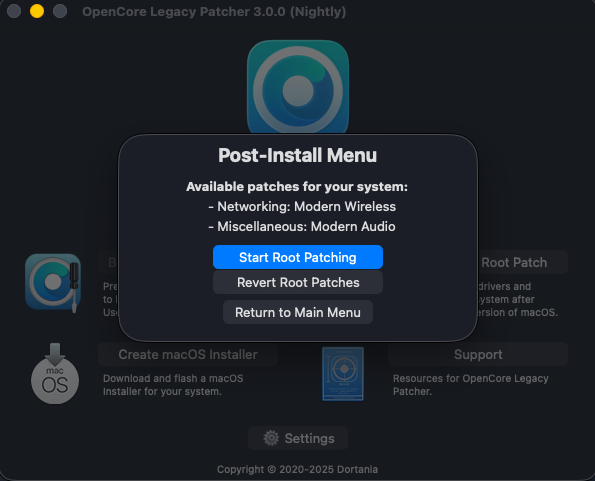Click the Support blueprint book icon
595x481 pixels.
[x=343, y=374]
